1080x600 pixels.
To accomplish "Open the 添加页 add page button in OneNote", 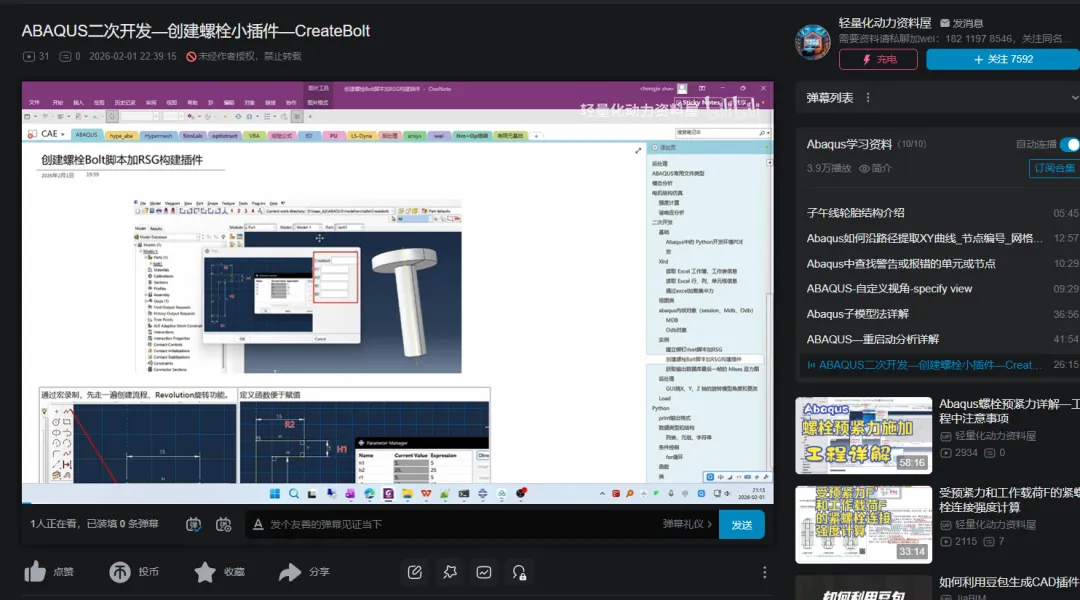I will pyautogui.click(x=664, y=147).
